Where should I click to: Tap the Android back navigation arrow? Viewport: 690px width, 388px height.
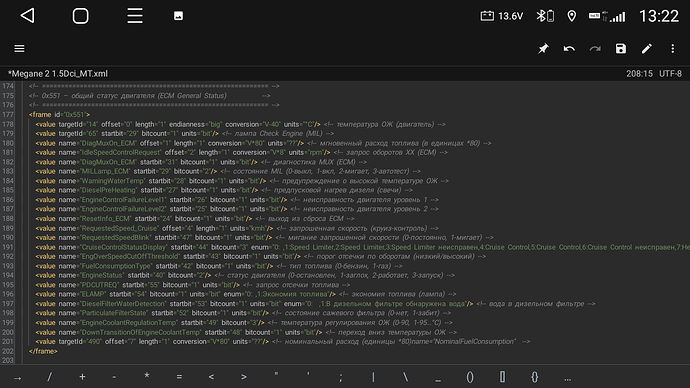pos(28,16)
